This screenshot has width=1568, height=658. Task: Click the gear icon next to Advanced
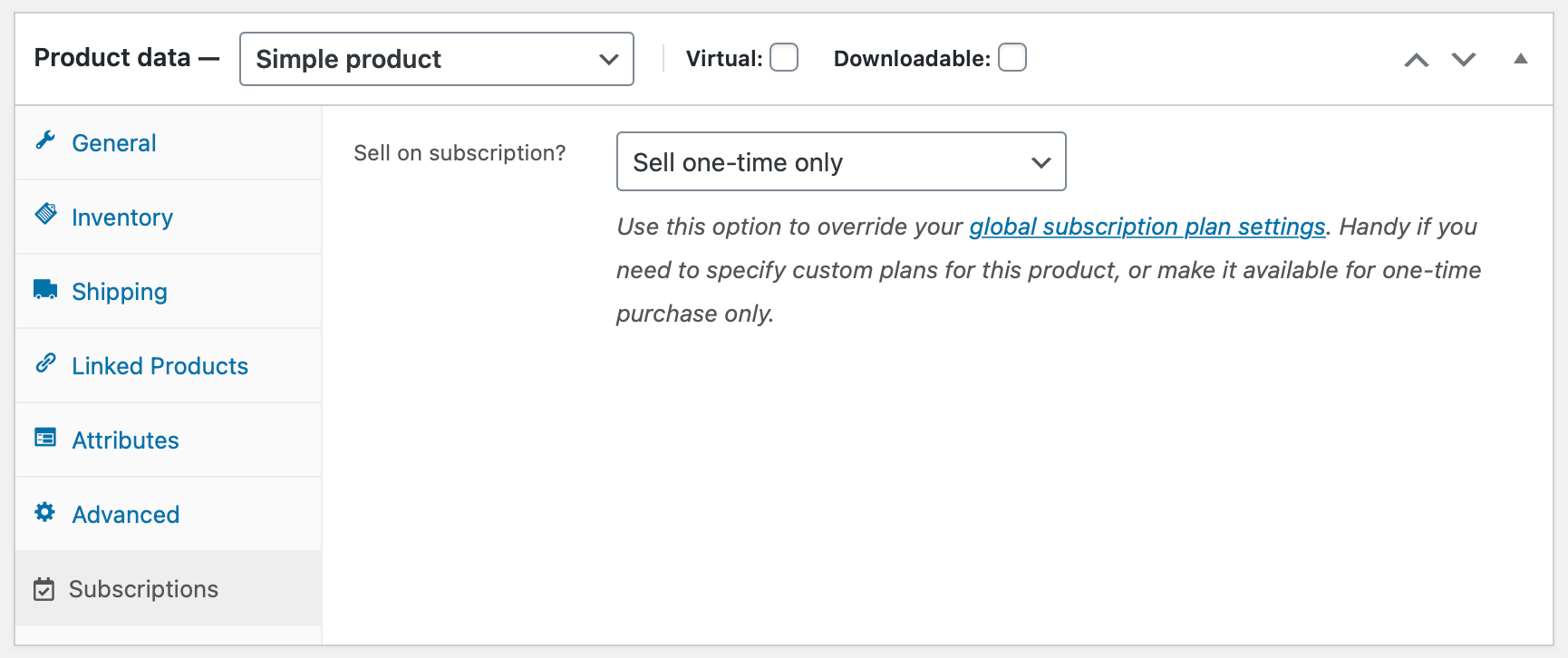coord(45,512)
